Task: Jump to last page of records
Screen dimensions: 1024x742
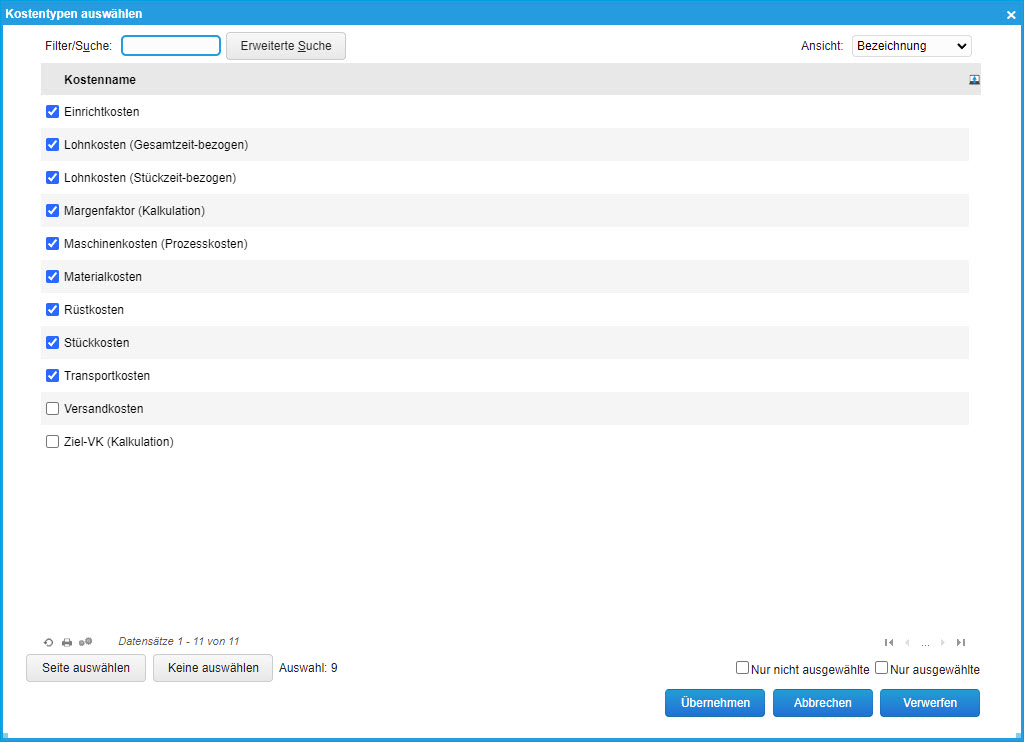Action: (x=961, y=642)
